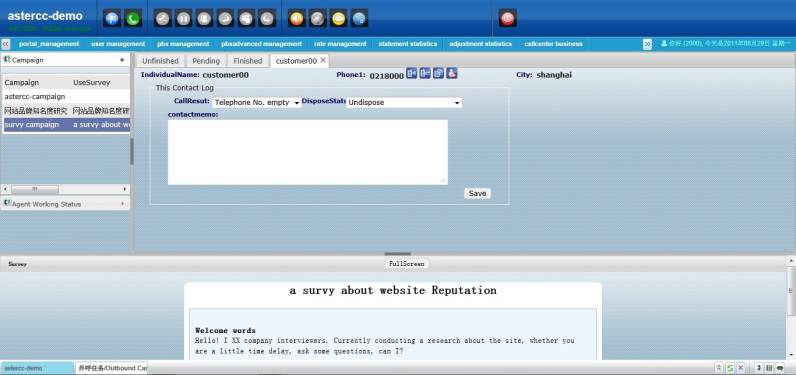Open pbxadvanced management menu
Screen dimensions: 796x375
[x=262, y=44]
